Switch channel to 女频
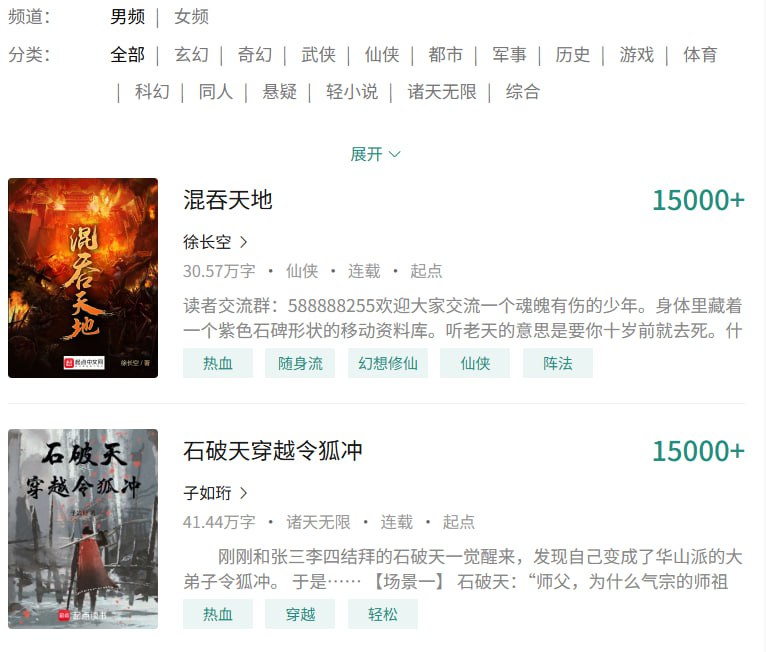The height and width of the screenshot is (652, 766). 192,17
